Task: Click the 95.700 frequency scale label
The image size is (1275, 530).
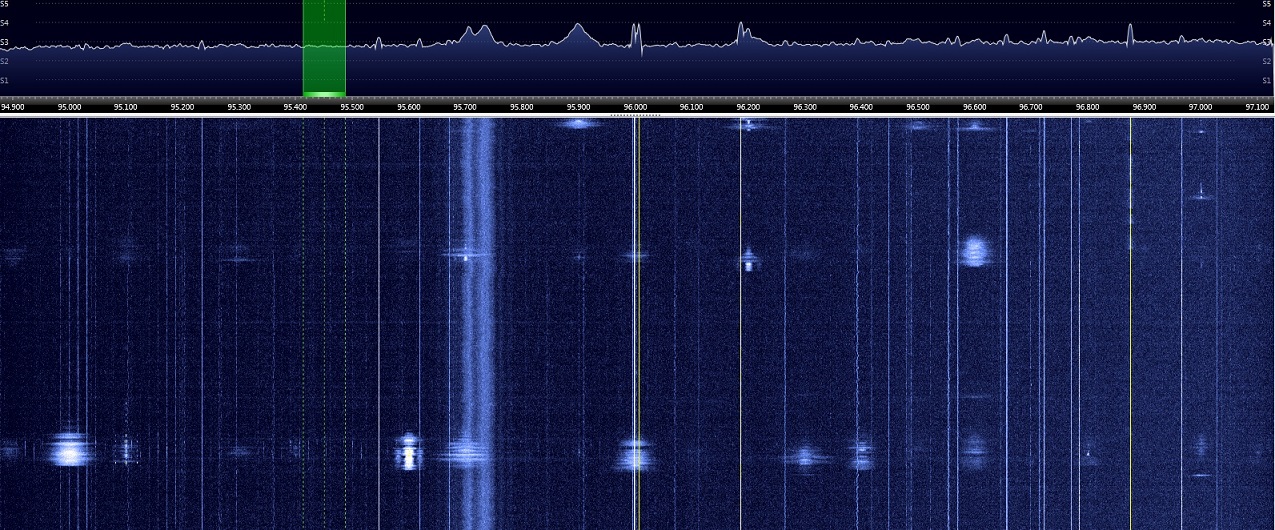Action: click(465, 106)
